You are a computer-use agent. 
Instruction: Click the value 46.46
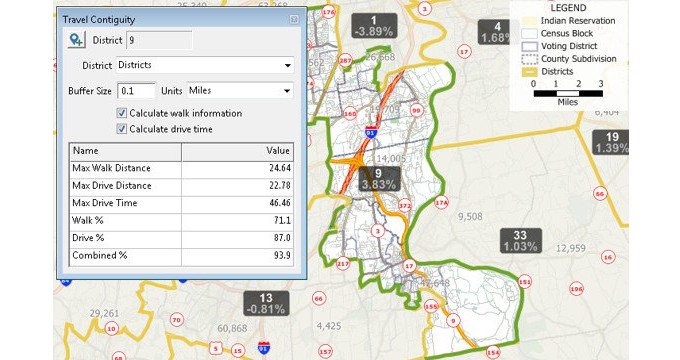pos(280,203)
